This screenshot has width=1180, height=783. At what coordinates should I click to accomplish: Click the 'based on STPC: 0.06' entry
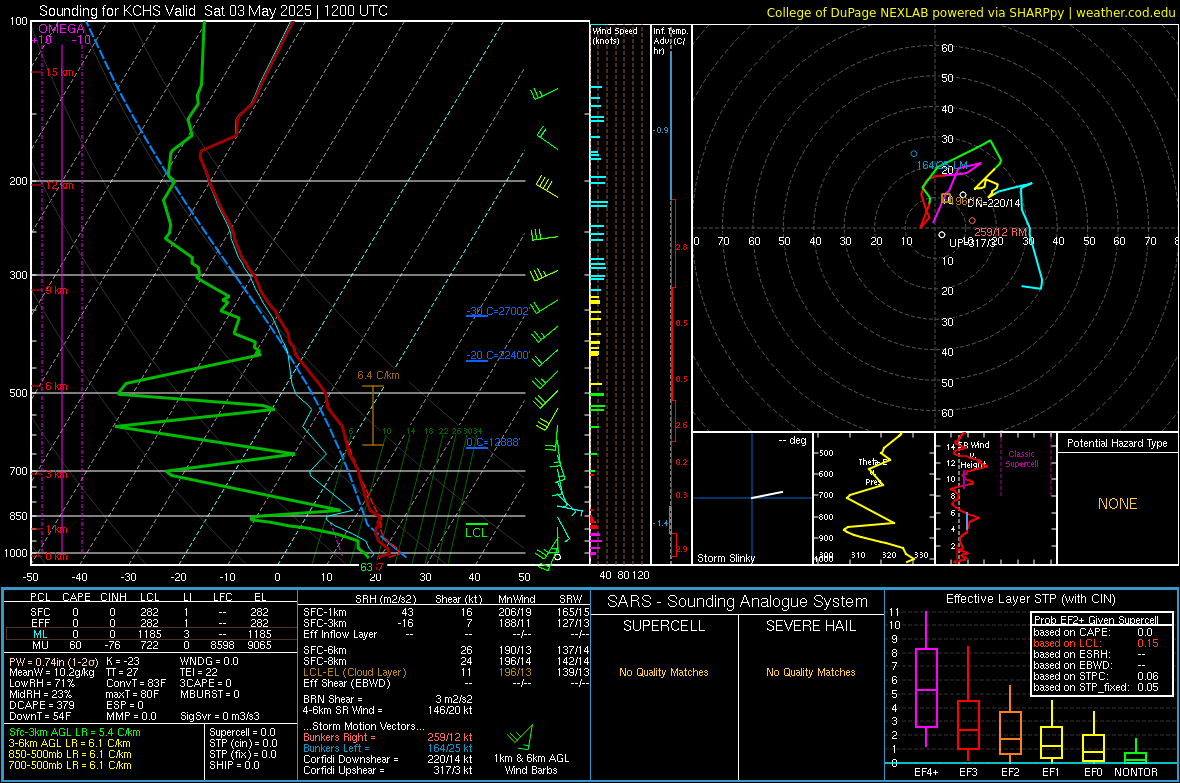click(x=1096, y=676)
